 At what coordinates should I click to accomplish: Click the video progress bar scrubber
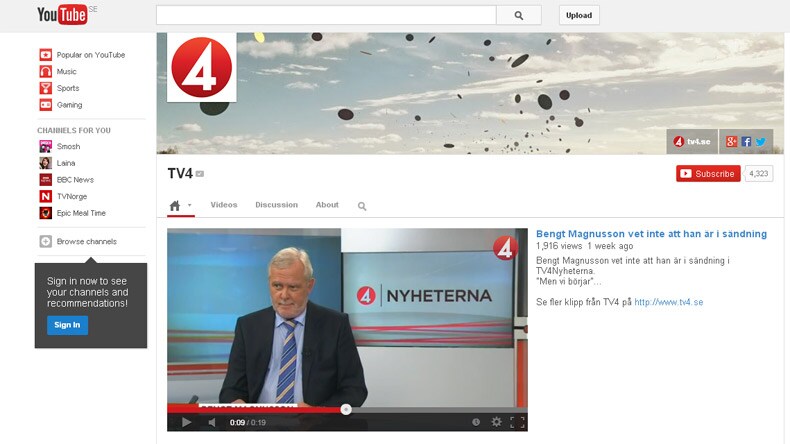coord(346,409)
